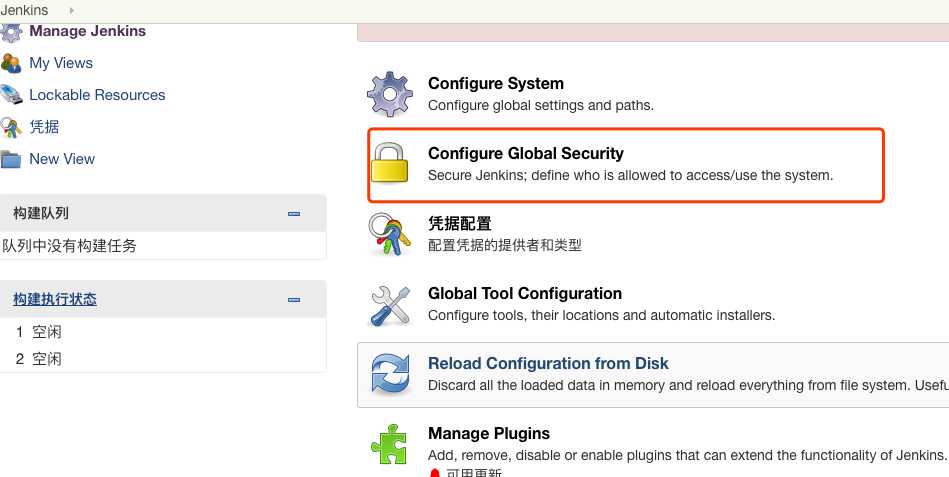Click the Configure Global Security padlock icon

tap(390, 163)
